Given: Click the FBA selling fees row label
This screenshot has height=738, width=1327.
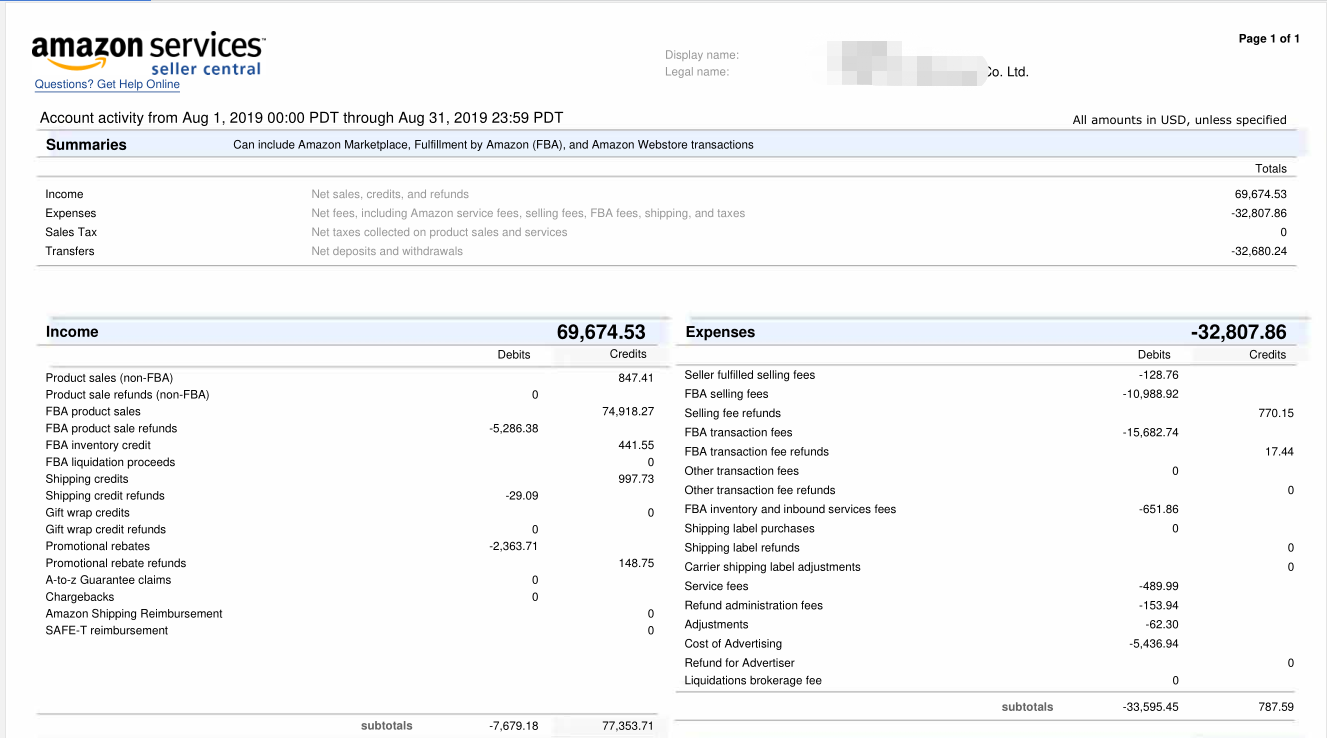Looking at the screenshot, I should click(x=726, y=394).
